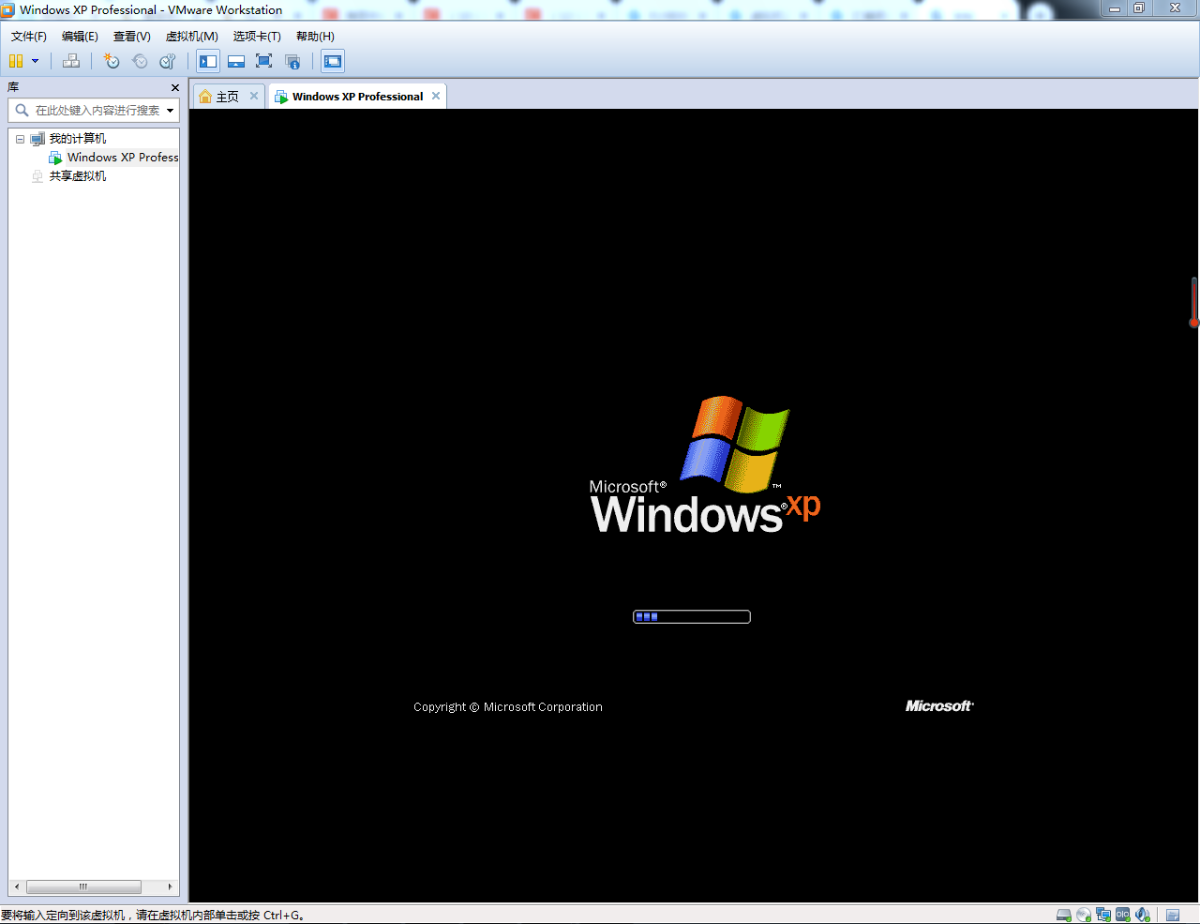
Task: Toggle the thumbnail bar view icon
Action: [236, 61]
